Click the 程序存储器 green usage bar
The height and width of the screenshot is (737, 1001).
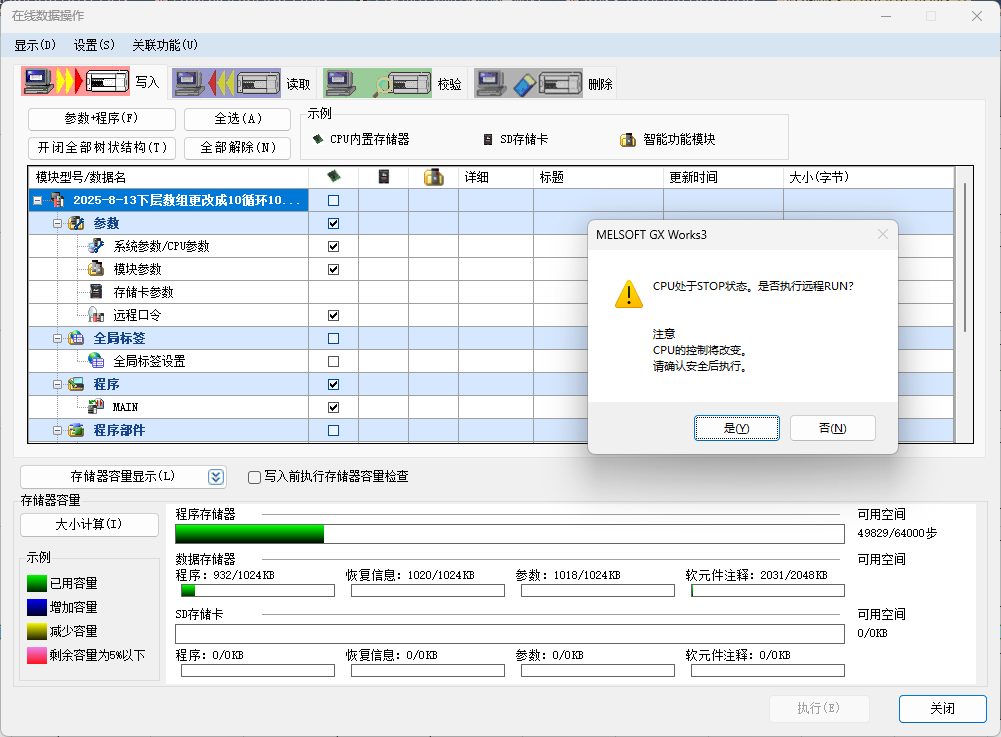click(249, 534)
